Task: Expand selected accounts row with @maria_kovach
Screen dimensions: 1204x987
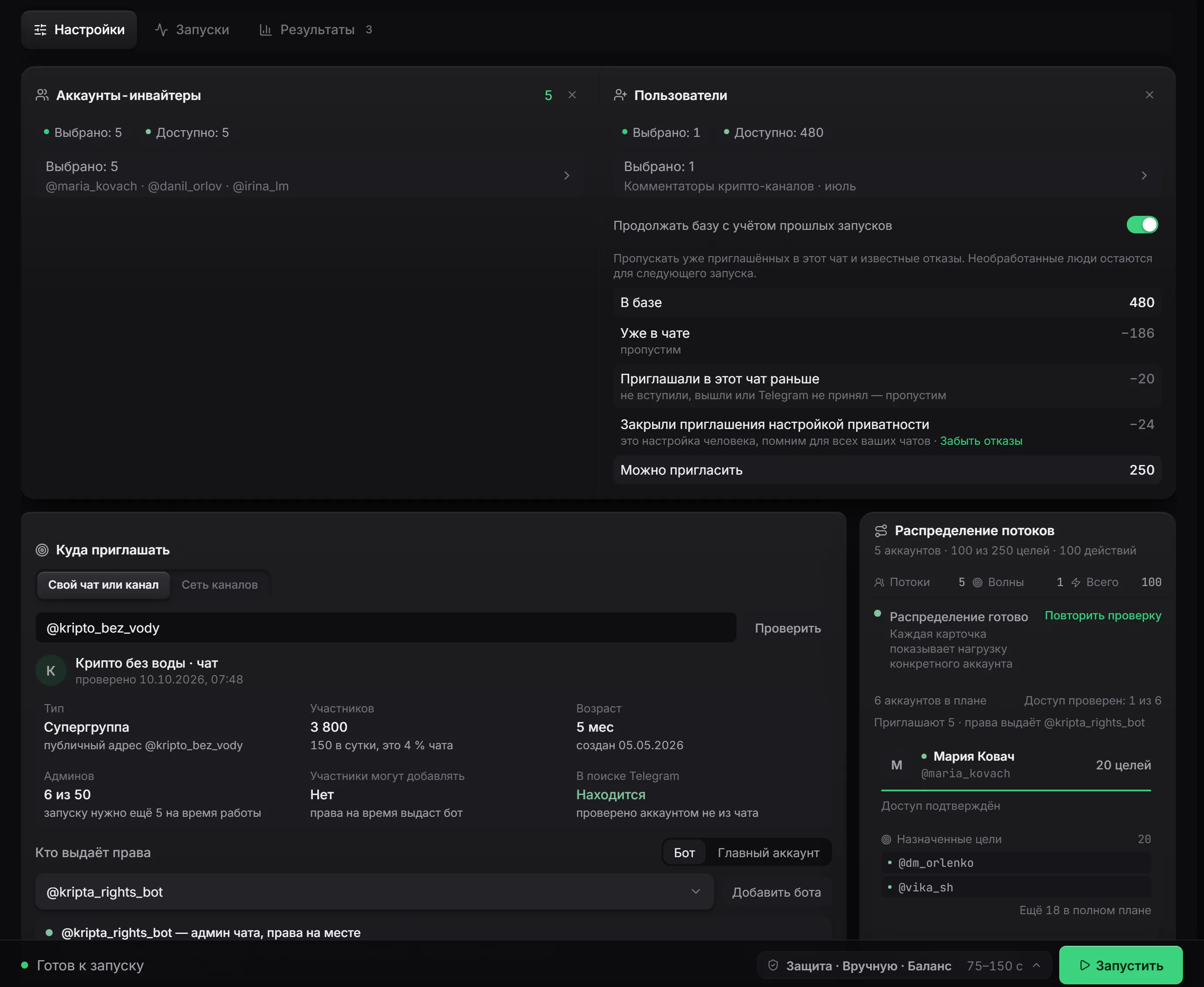Action: tap(310, 175)
